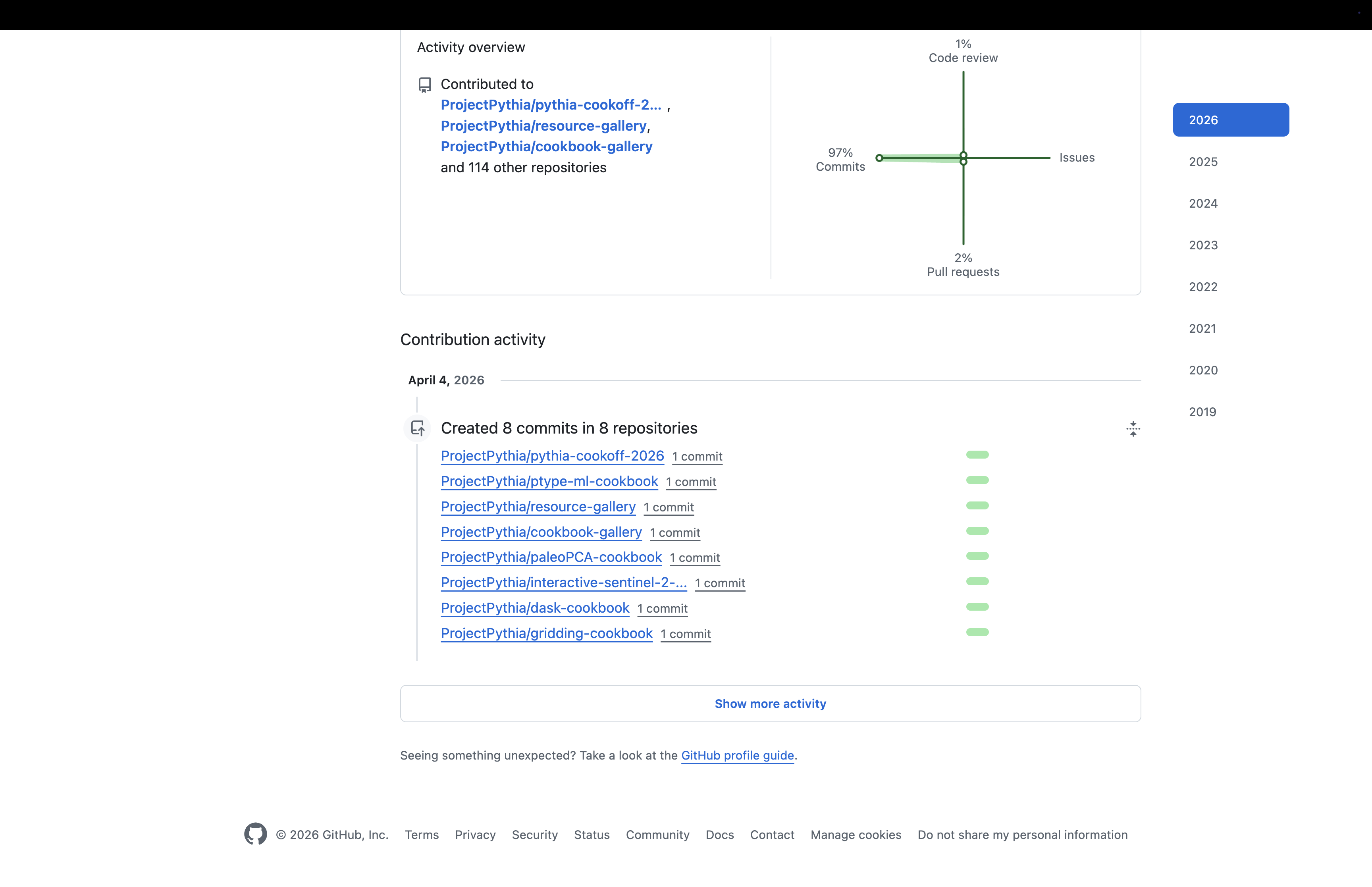View the 1 commit for dask-cookbook
This screenshot has width=1372, height=887.
662,609
